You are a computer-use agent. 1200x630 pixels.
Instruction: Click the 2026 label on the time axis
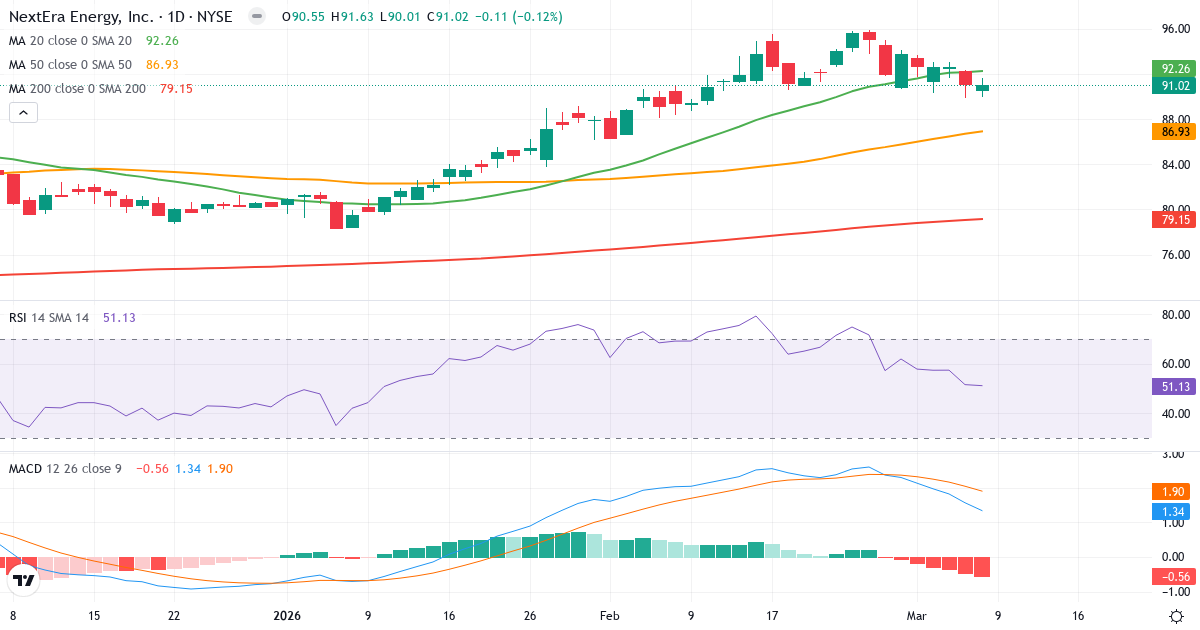click(x=288, y=617)
